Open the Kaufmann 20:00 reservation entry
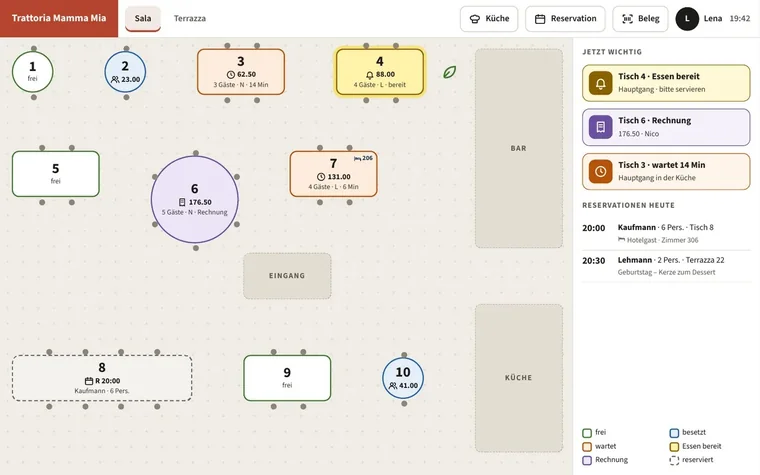The width and height of the screenshot is (760, 475). [666, 233]
